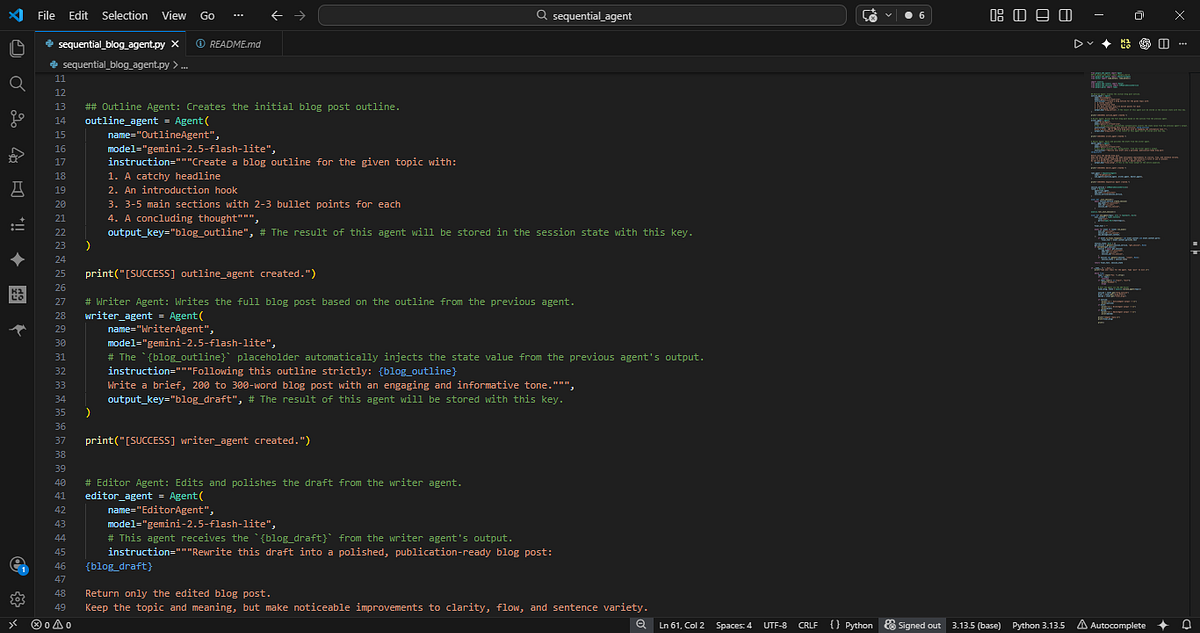
Task: Open the Manage gear menu
Action: [16, 600]
